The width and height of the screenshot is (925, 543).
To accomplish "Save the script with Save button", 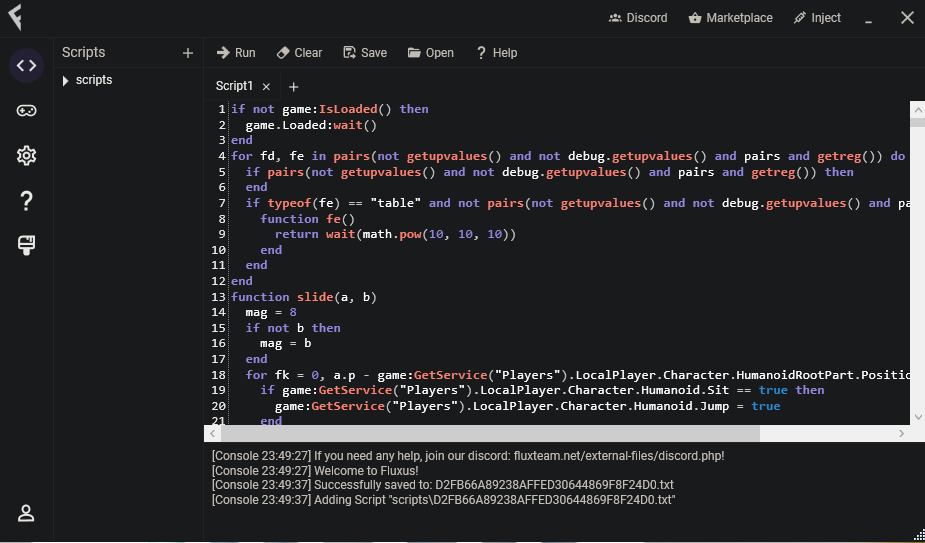I will (365, 53).
